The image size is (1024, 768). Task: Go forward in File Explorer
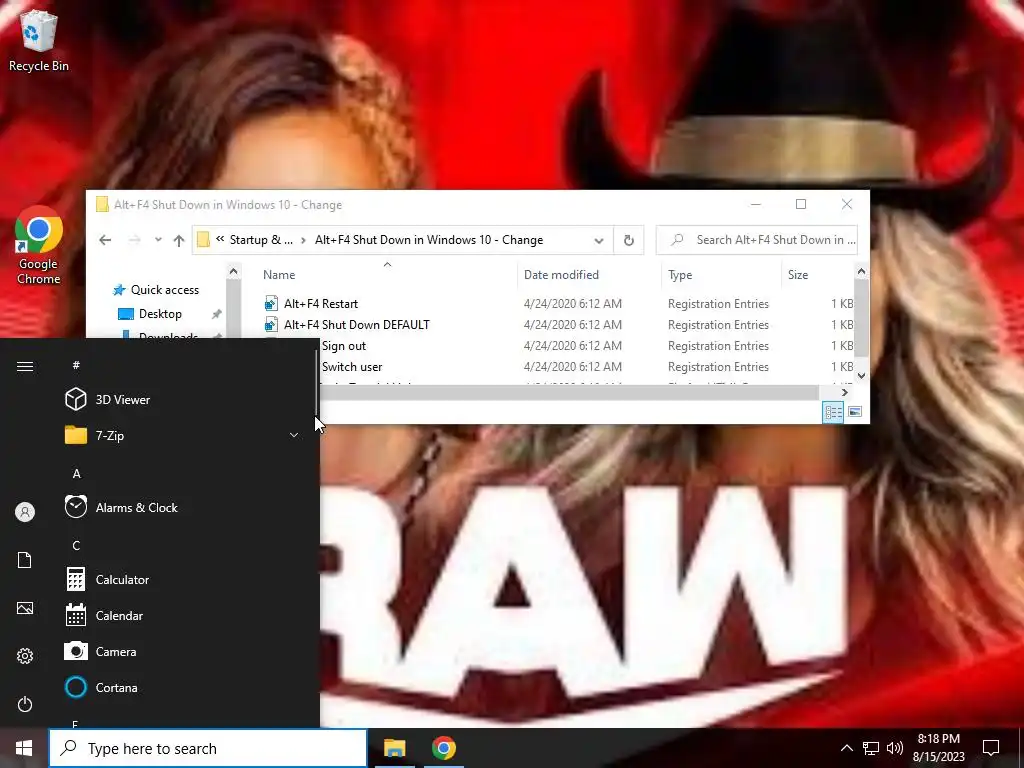coord(135,240)
